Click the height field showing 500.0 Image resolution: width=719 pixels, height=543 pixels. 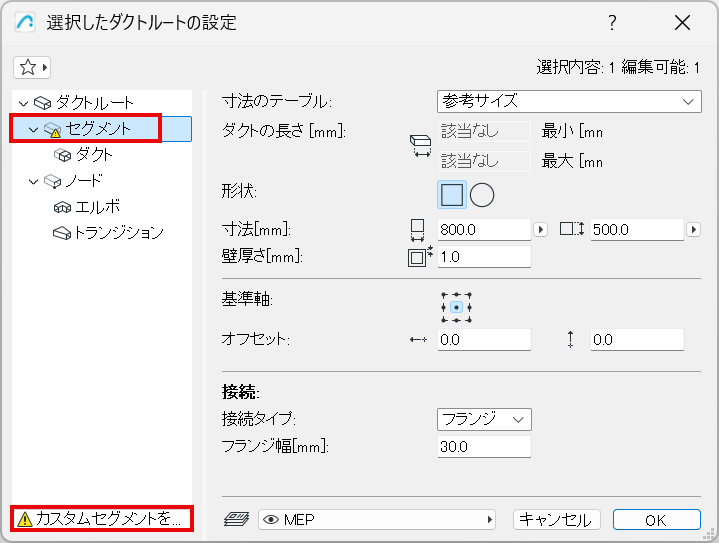637,229
